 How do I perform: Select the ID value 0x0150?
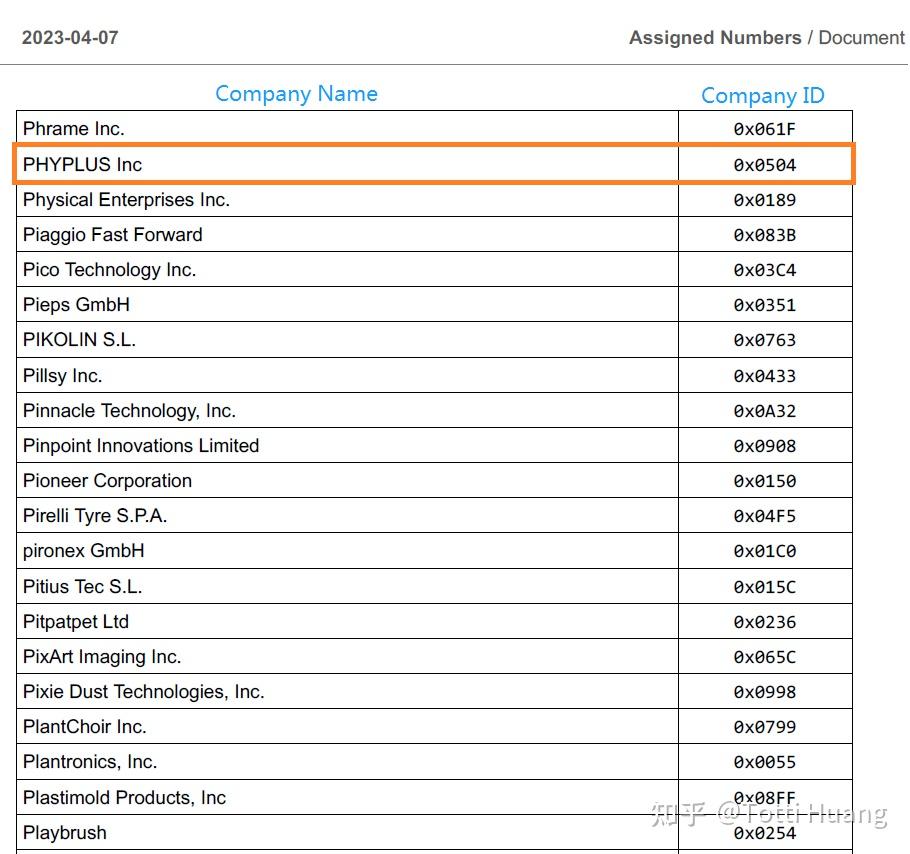click(764, 481)
